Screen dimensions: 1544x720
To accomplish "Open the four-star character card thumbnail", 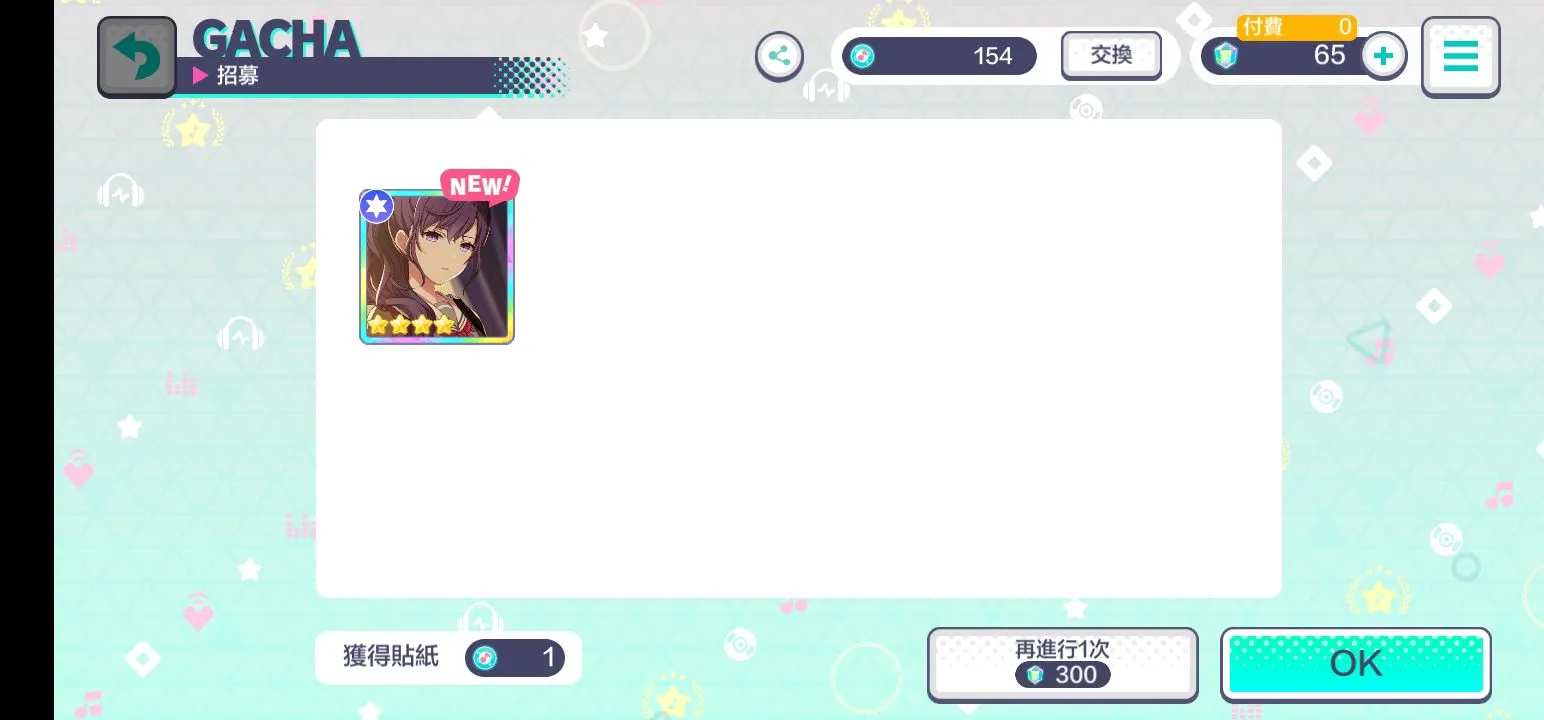I will point(437,267).
